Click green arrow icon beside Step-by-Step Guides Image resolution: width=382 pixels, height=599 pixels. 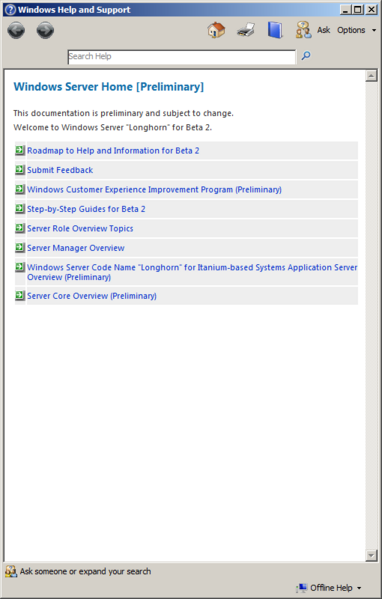(x=20, y=208)
